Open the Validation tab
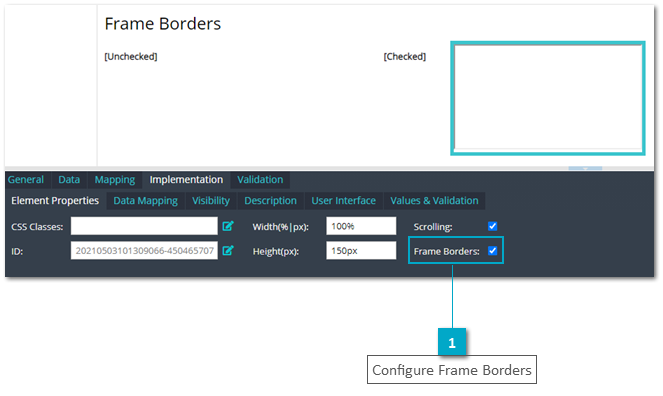 click(260, 180)
